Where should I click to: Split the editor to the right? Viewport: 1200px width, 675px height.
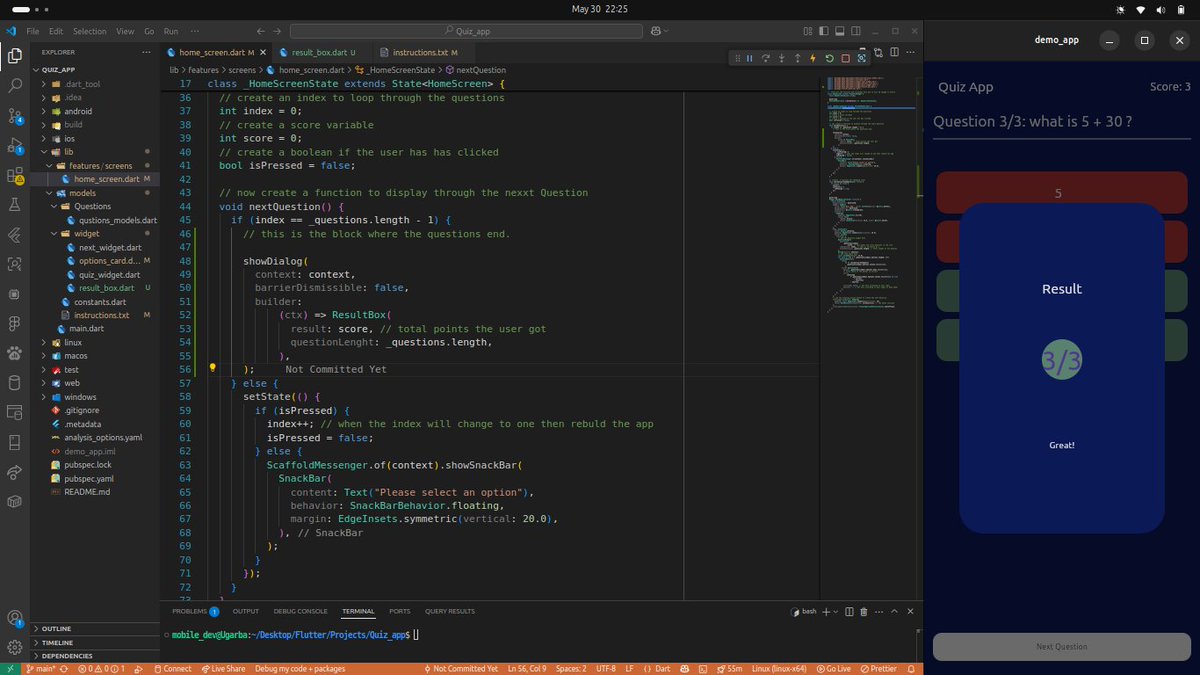893,52
